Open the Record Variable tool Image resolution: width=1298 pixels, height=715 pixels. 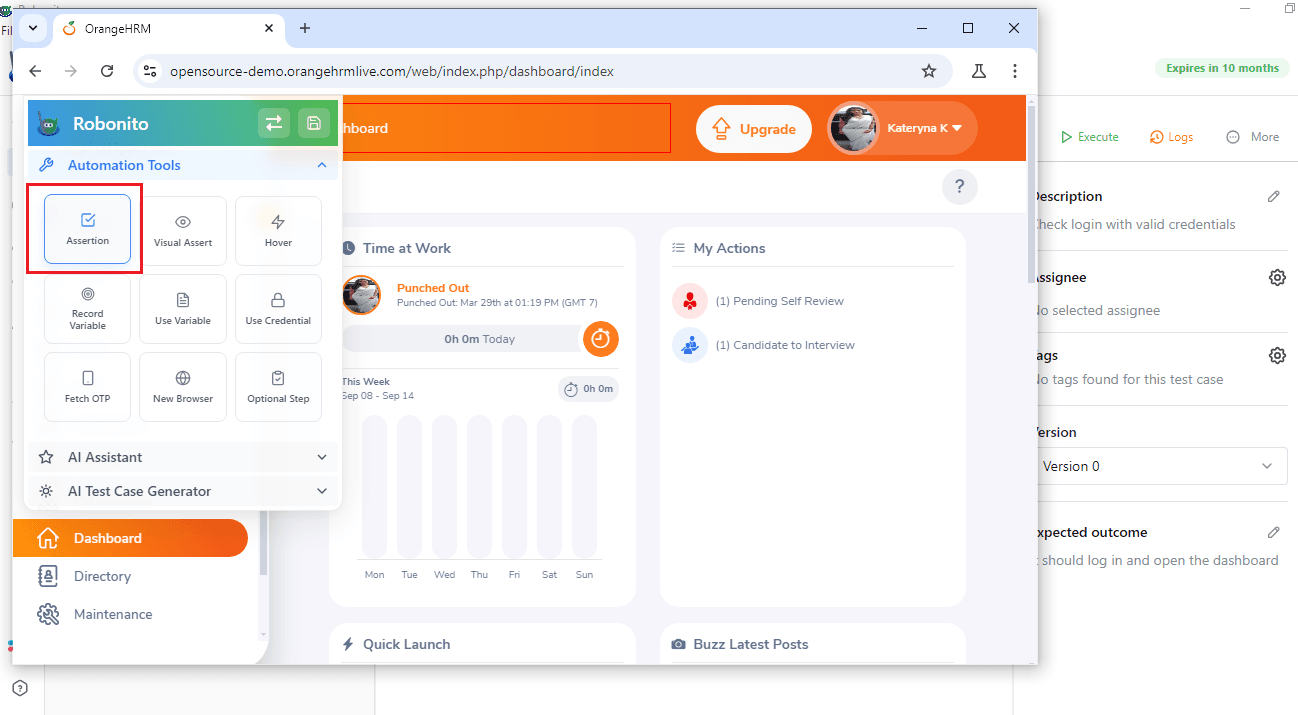(x=88, y=309)
